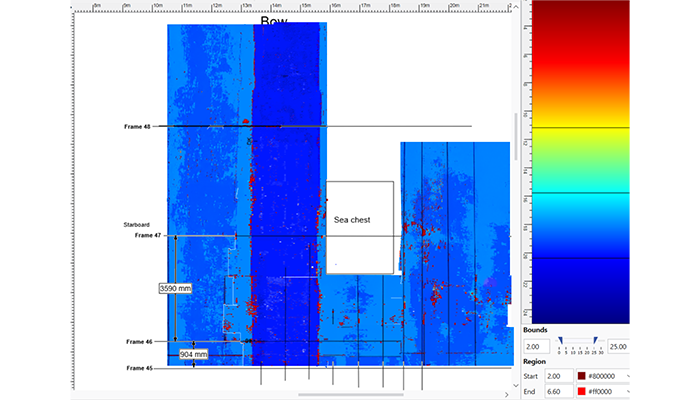Click the horizontal scrollbar right arrow
700x400 pixels.
(x=507, y=395)
